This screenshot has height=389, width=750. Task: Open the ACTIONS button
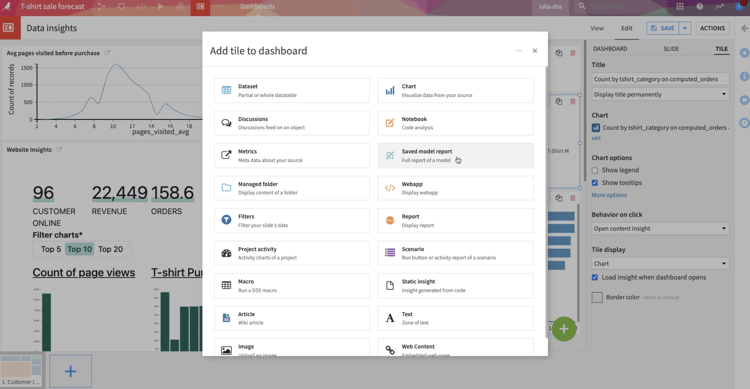[x=712, y=28]
